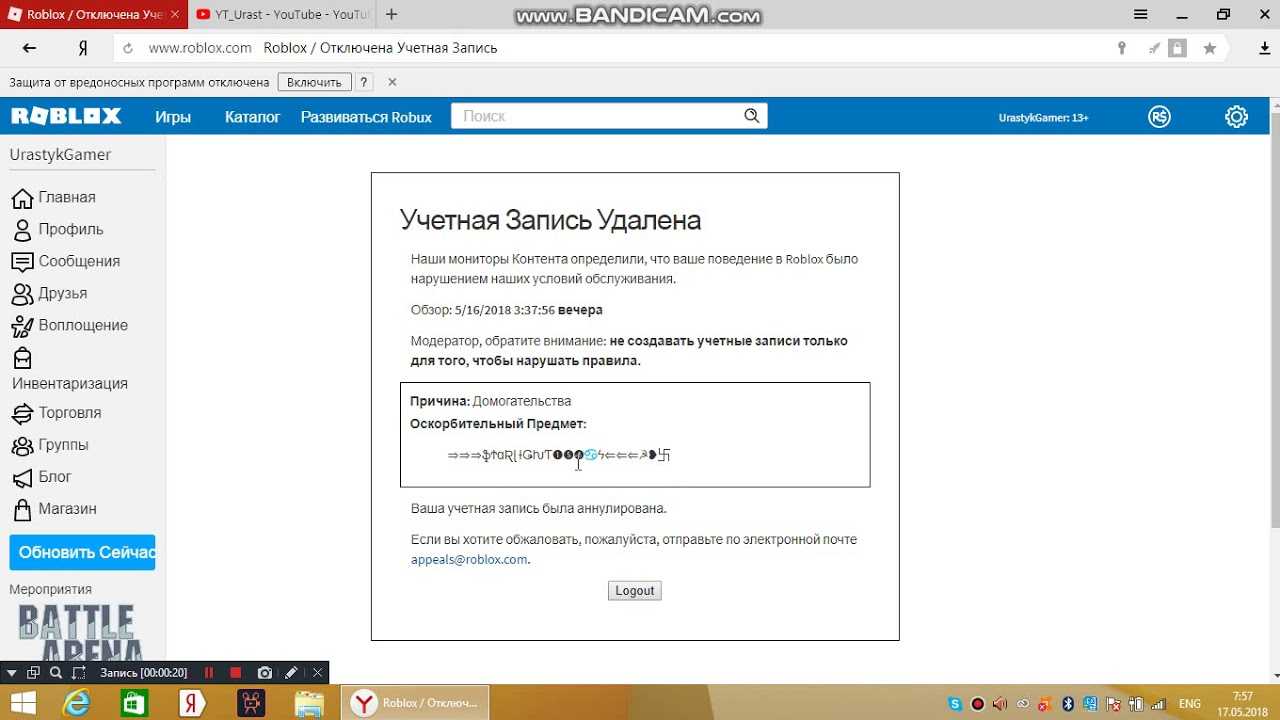This screenshot has width=1280, height=720.
Task: Click the search magnifier in Roblox search box
Action: click(752, 116)
